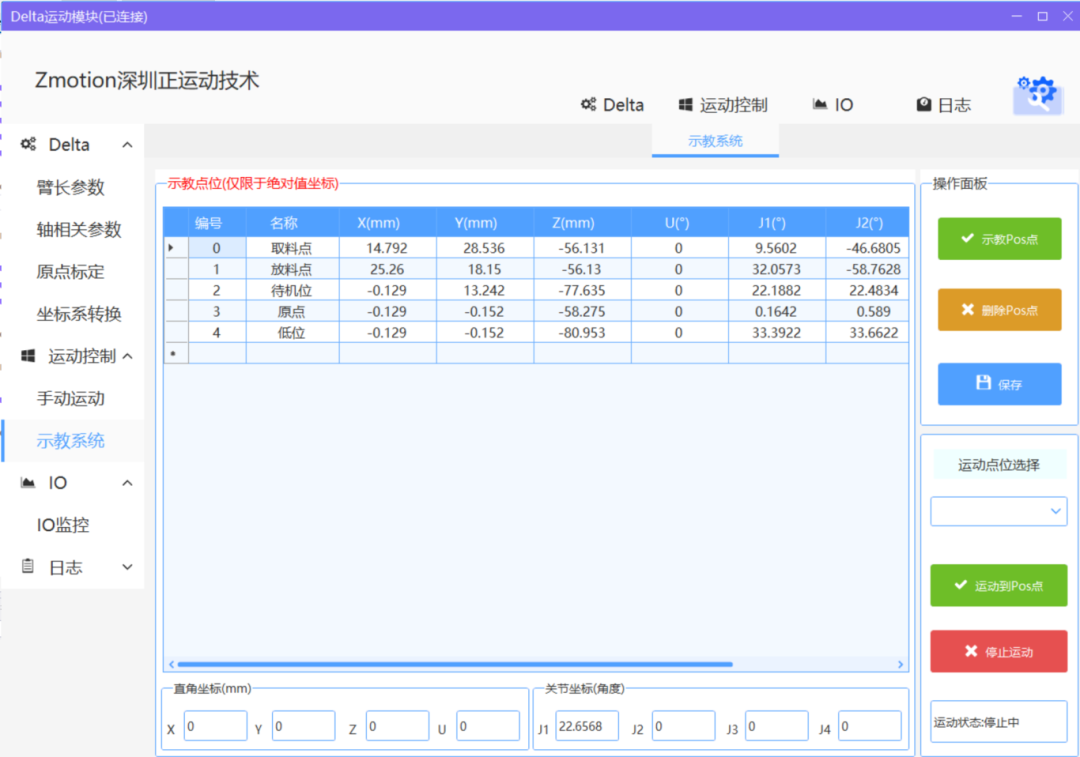
Task: Click the 编号 column header
Action: (217, 222)
